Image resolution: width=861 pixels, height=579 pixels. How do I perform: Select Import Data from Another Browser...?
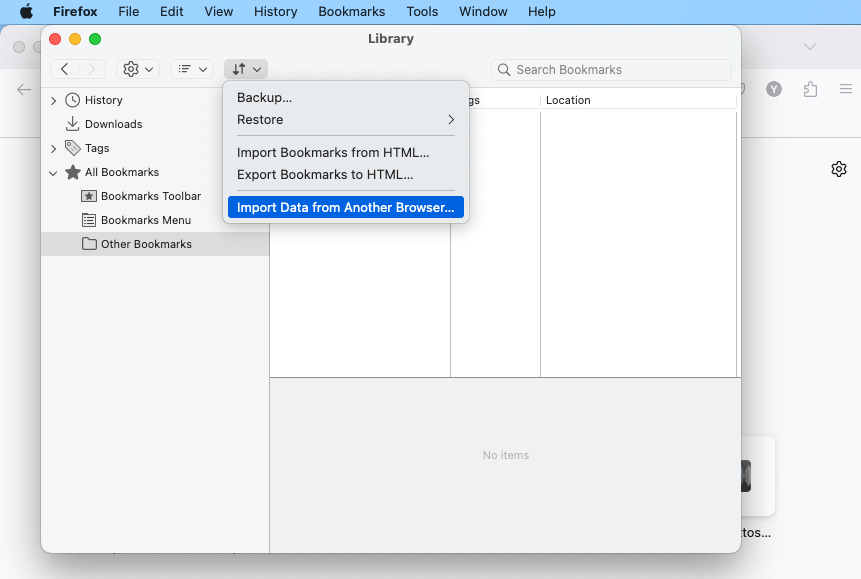click(x=345, y=208)
